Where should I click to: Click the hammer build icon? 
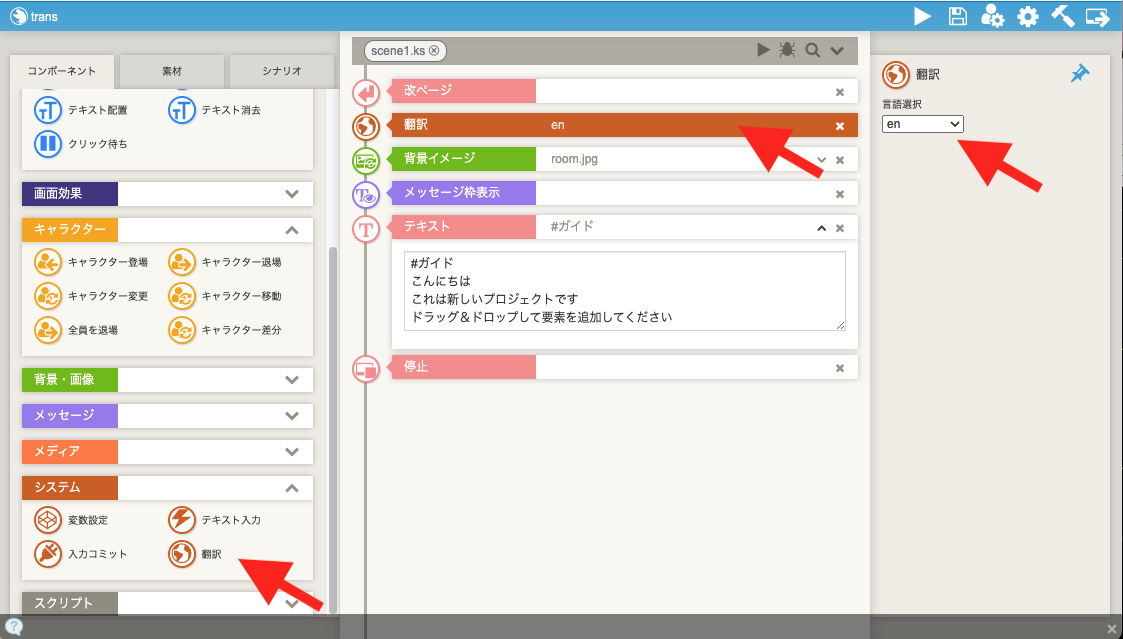(1062, 16)
